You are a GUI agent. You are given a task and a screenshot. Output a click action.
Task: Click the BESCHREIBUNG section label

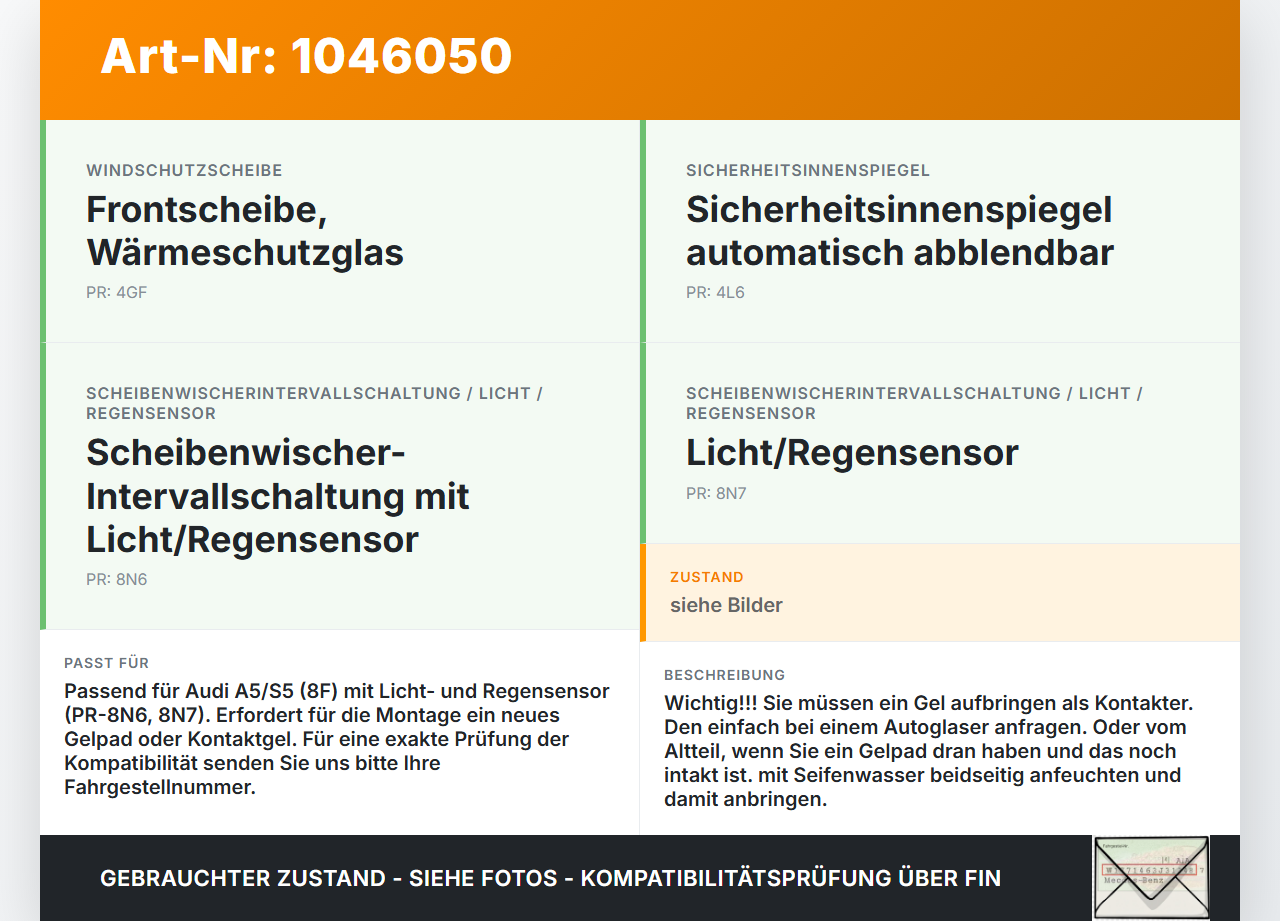tap(725, 675)
